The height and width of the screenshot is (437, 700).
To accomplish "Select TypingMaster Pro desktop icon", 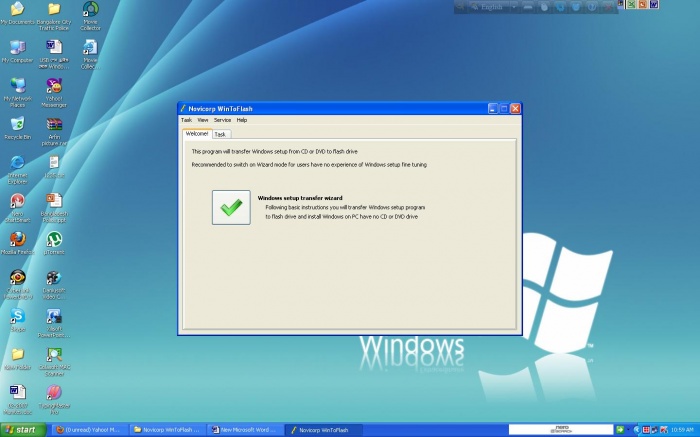I will (54, 400).
